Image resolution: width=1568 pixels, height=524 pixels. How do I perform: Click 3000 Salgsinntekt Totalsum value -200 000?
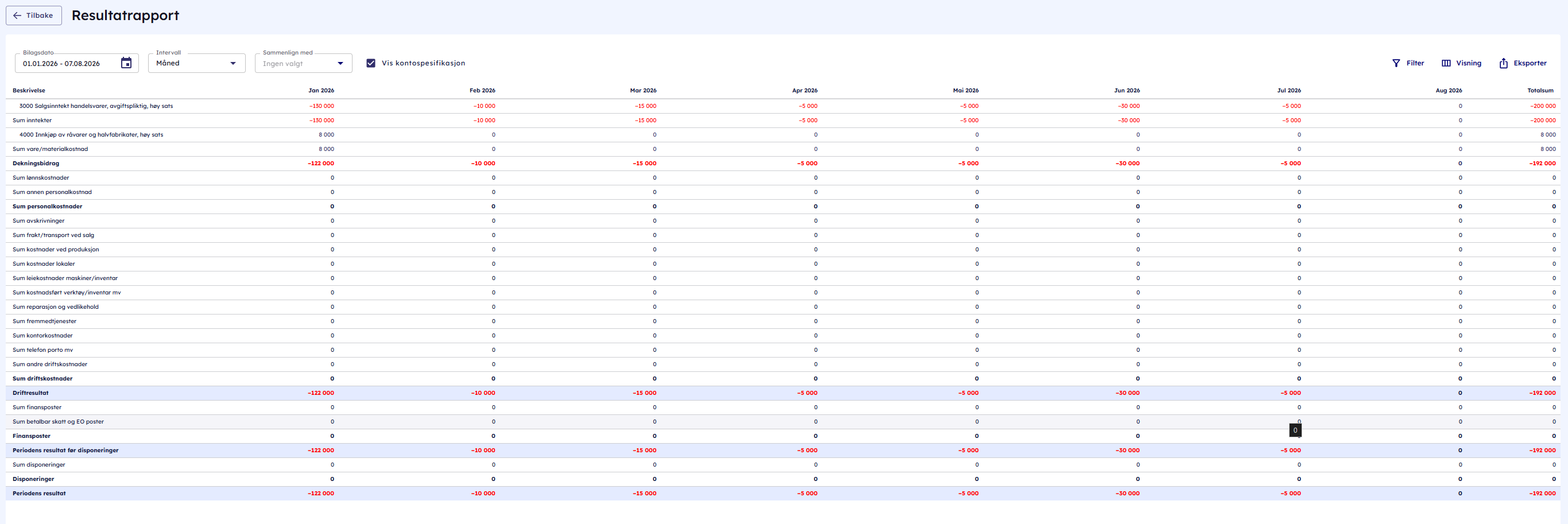click(1543, 106)
